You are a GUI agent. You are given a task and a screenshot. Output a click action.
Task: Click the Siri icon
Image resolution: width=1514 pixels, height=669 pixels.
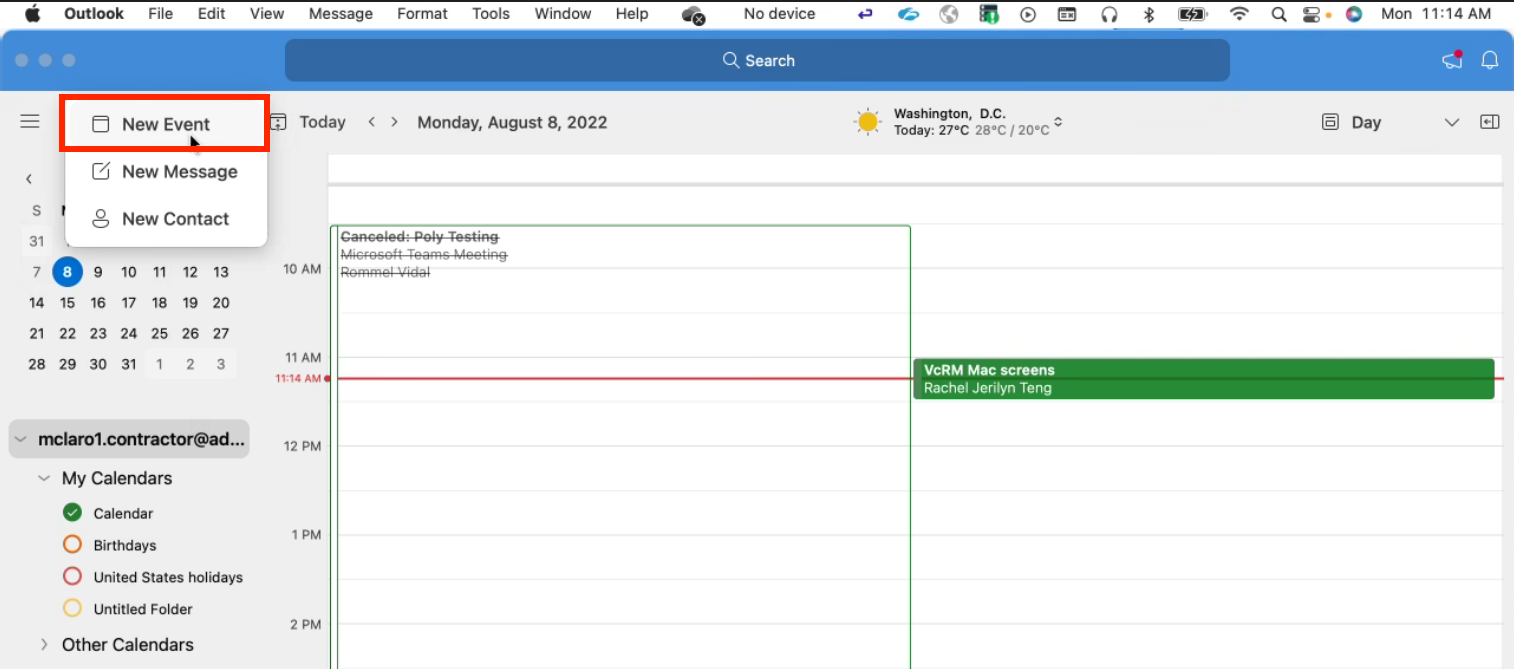pyautogui.click(x=1354, y=14)
